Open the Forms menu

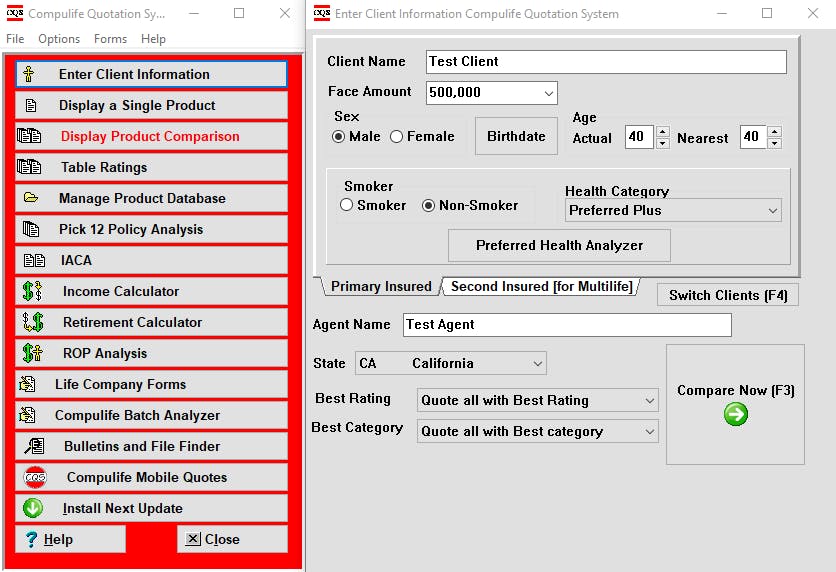[110, 39]
